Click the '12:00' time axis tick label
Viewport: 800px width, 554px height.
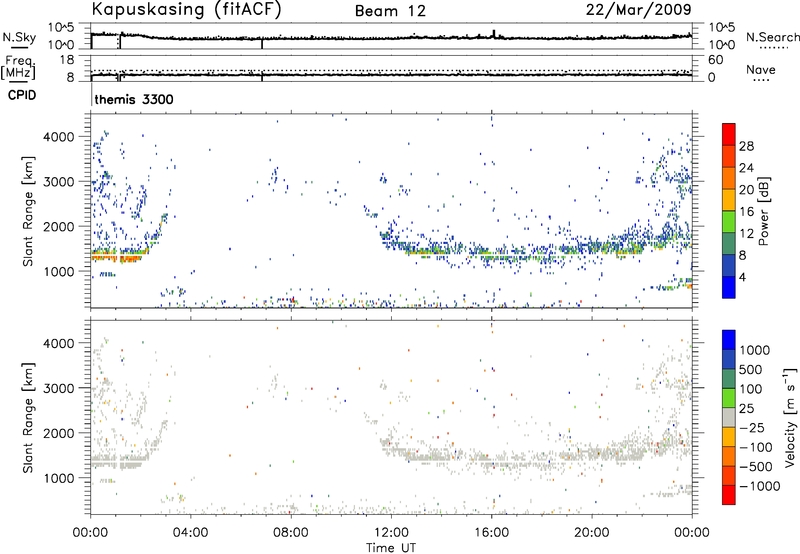[391, 533]
